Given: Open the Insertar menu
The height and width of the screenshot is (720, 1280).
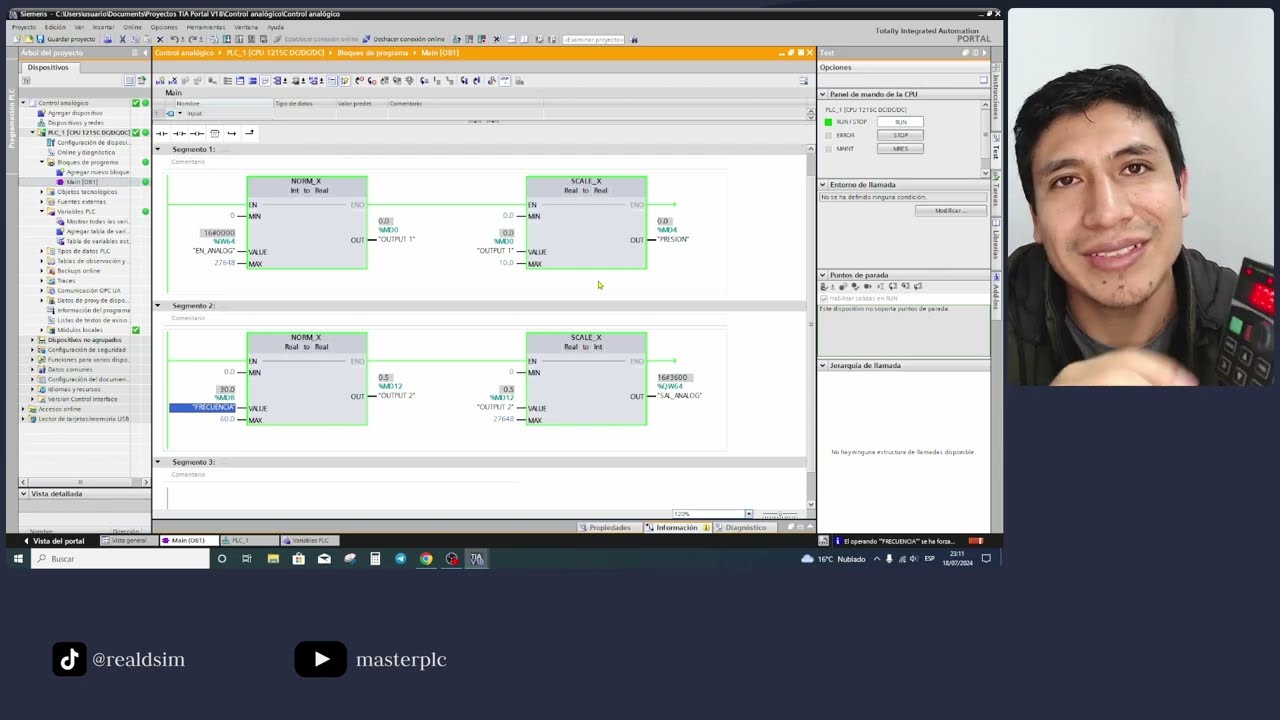Looking at the screenshot, I should (104, 27).
